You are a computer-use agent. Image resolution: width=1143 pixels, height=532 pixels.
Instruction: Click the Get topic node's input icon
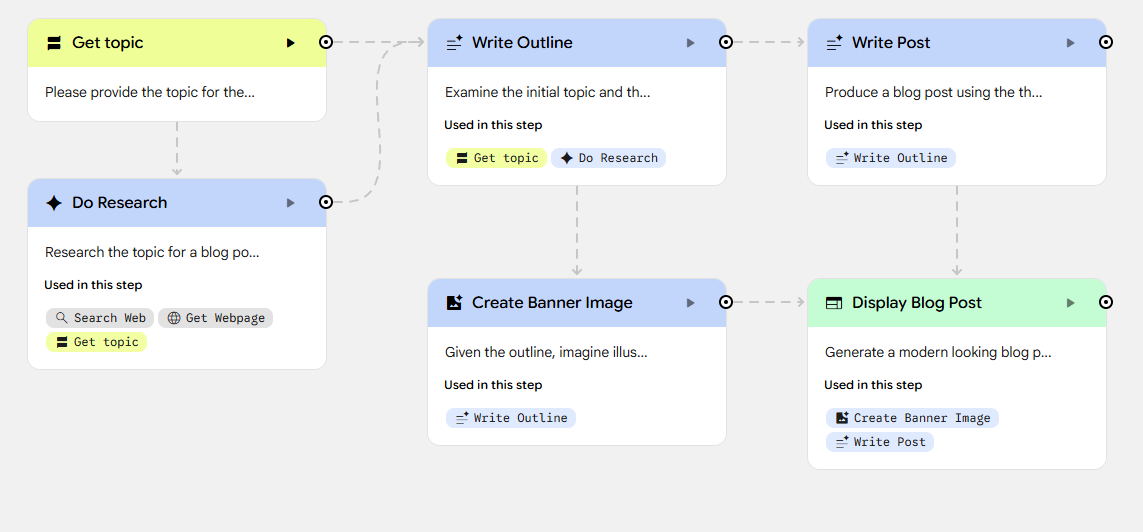point(54,43)
